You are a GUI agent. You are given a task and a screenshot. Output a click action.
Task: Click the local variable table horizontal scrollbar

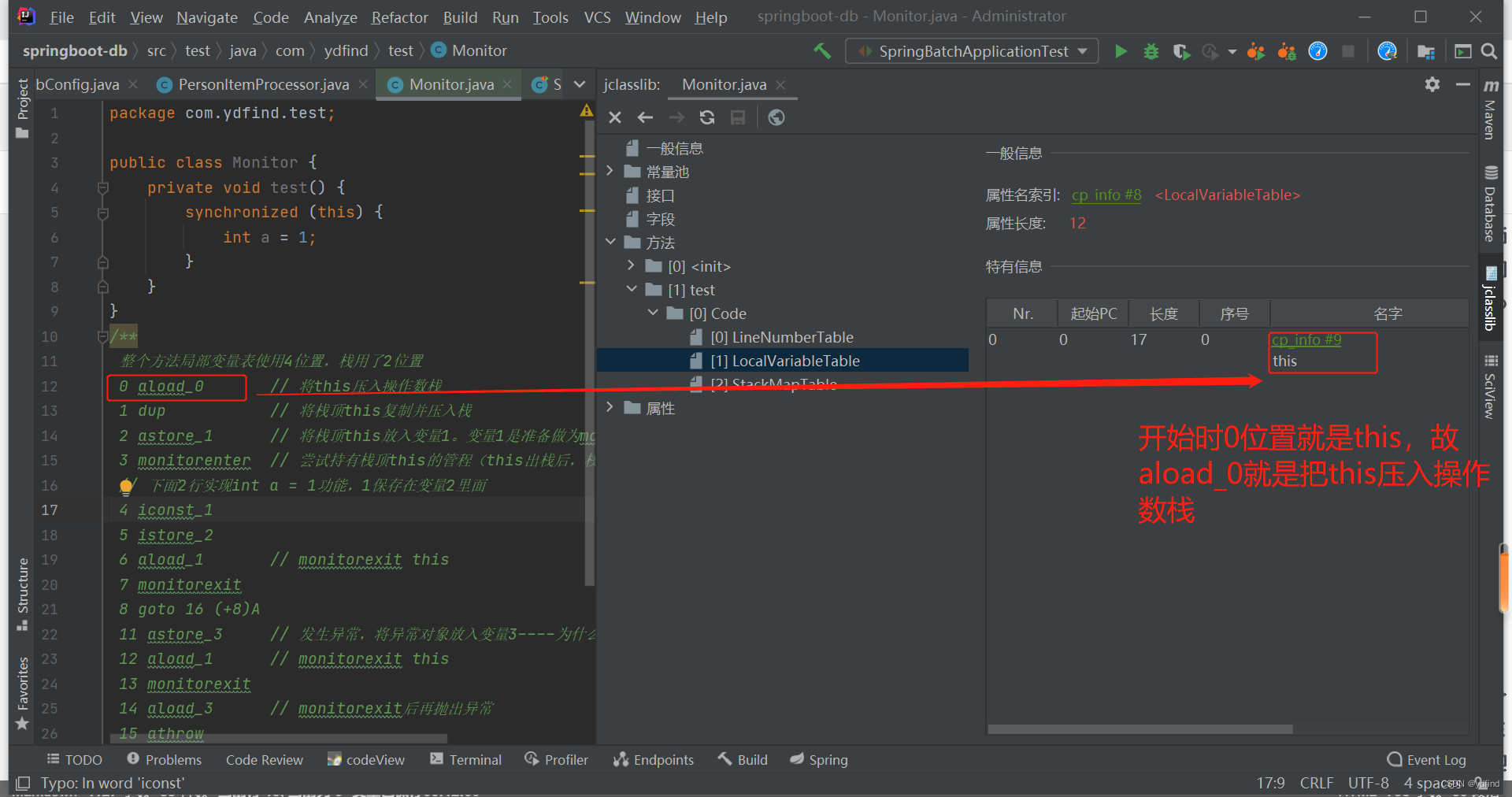[1140, 729]
